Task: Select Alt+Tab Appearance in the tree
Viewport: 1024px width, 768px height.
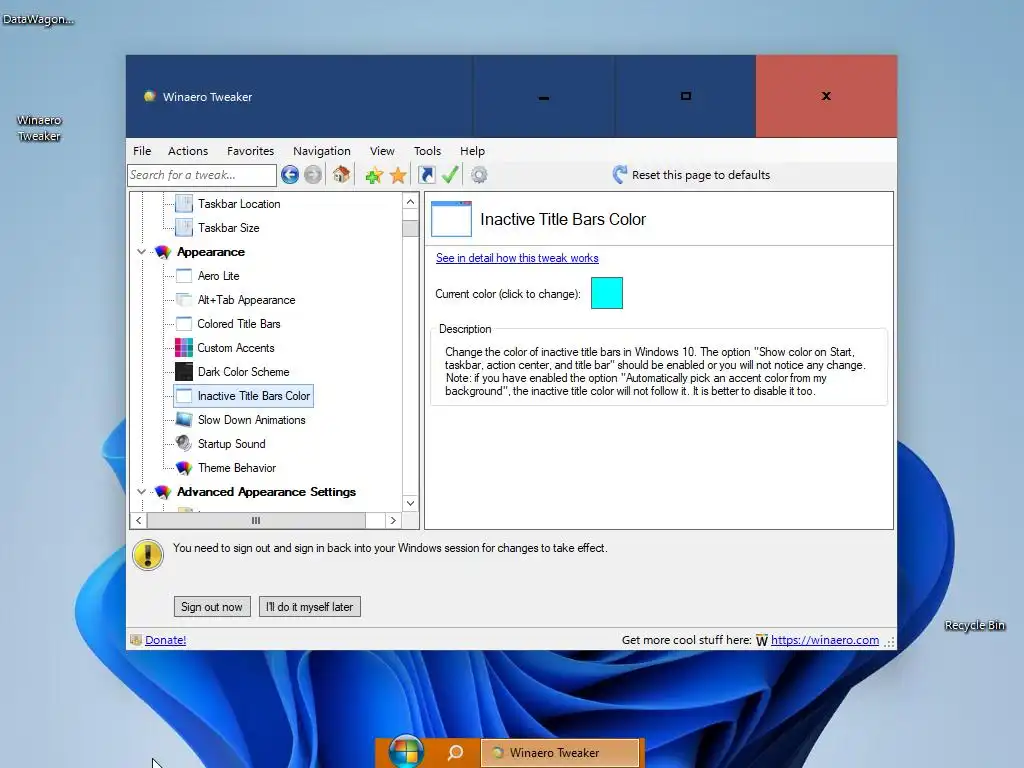Action: [246, 300]
